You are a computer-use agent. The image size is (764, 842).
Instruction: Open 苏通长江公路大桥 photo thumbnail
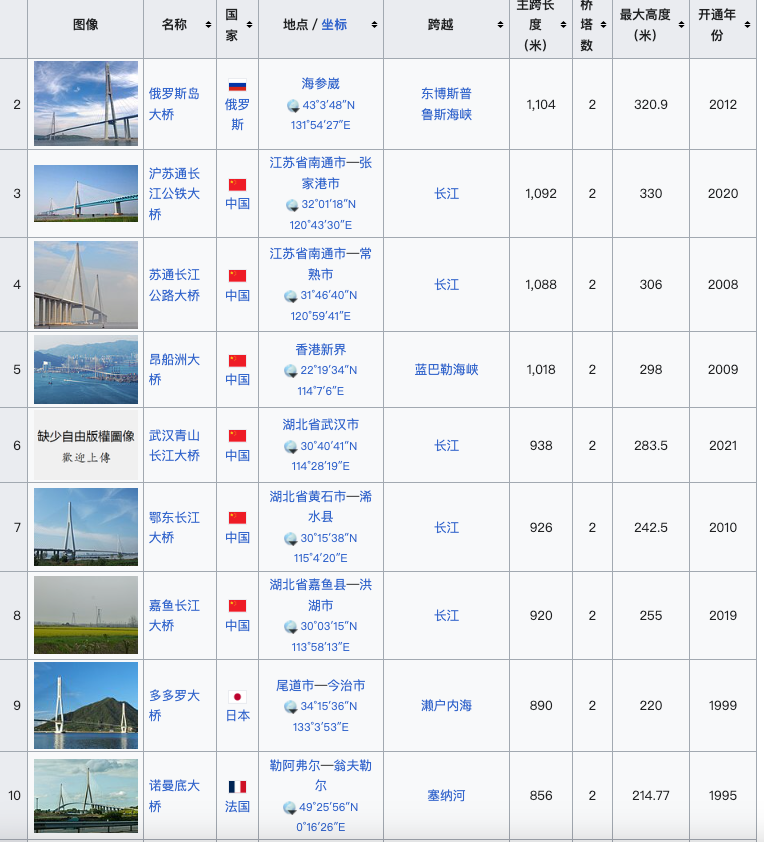click(86, 285)
